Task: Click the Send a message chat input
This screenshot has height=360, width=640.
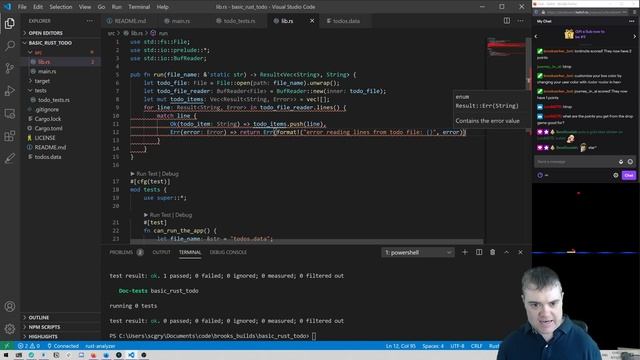Action: (x=574, y=162)
